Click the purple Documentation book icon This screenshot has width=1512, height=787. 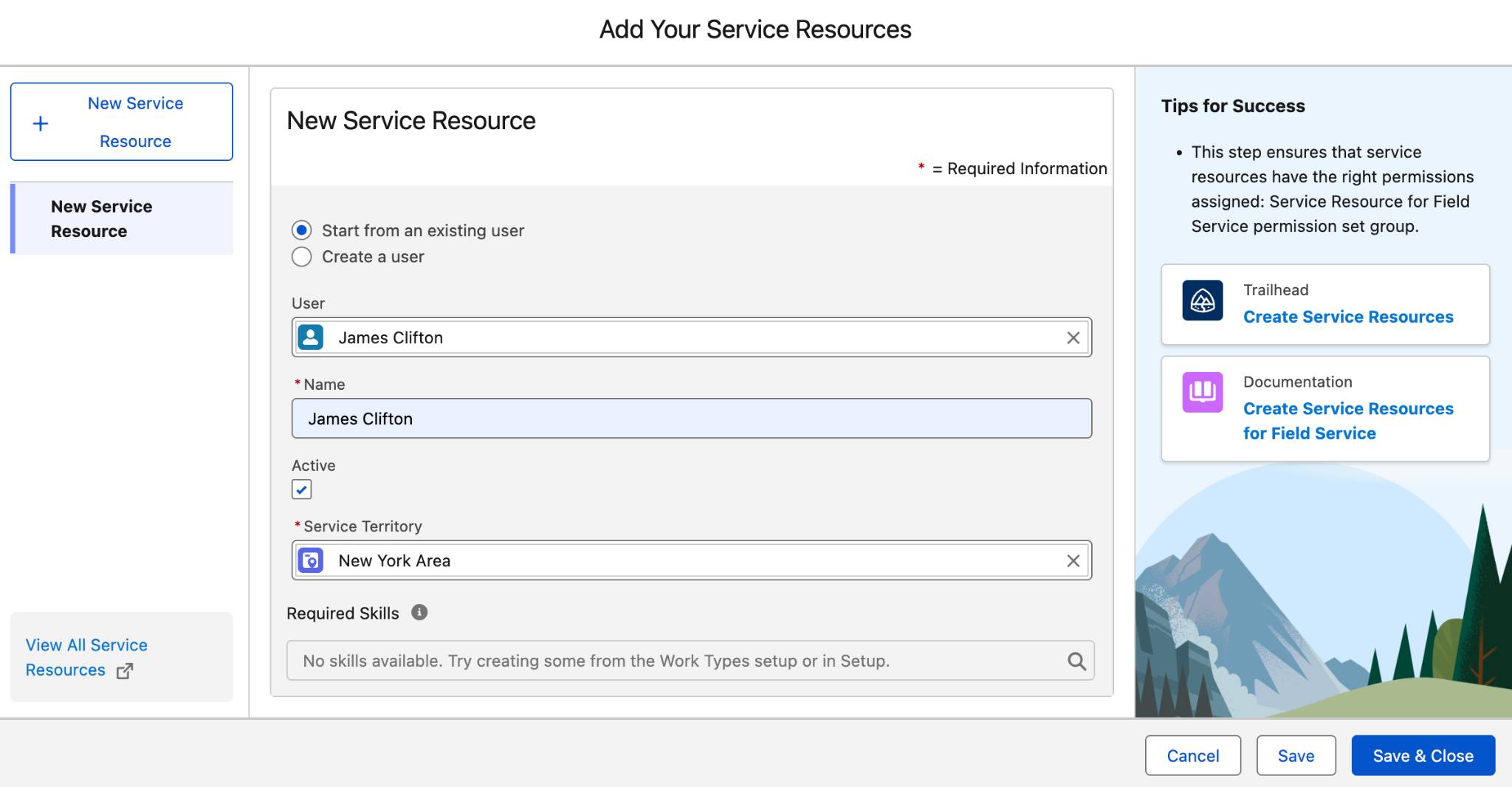(1203, 392)
